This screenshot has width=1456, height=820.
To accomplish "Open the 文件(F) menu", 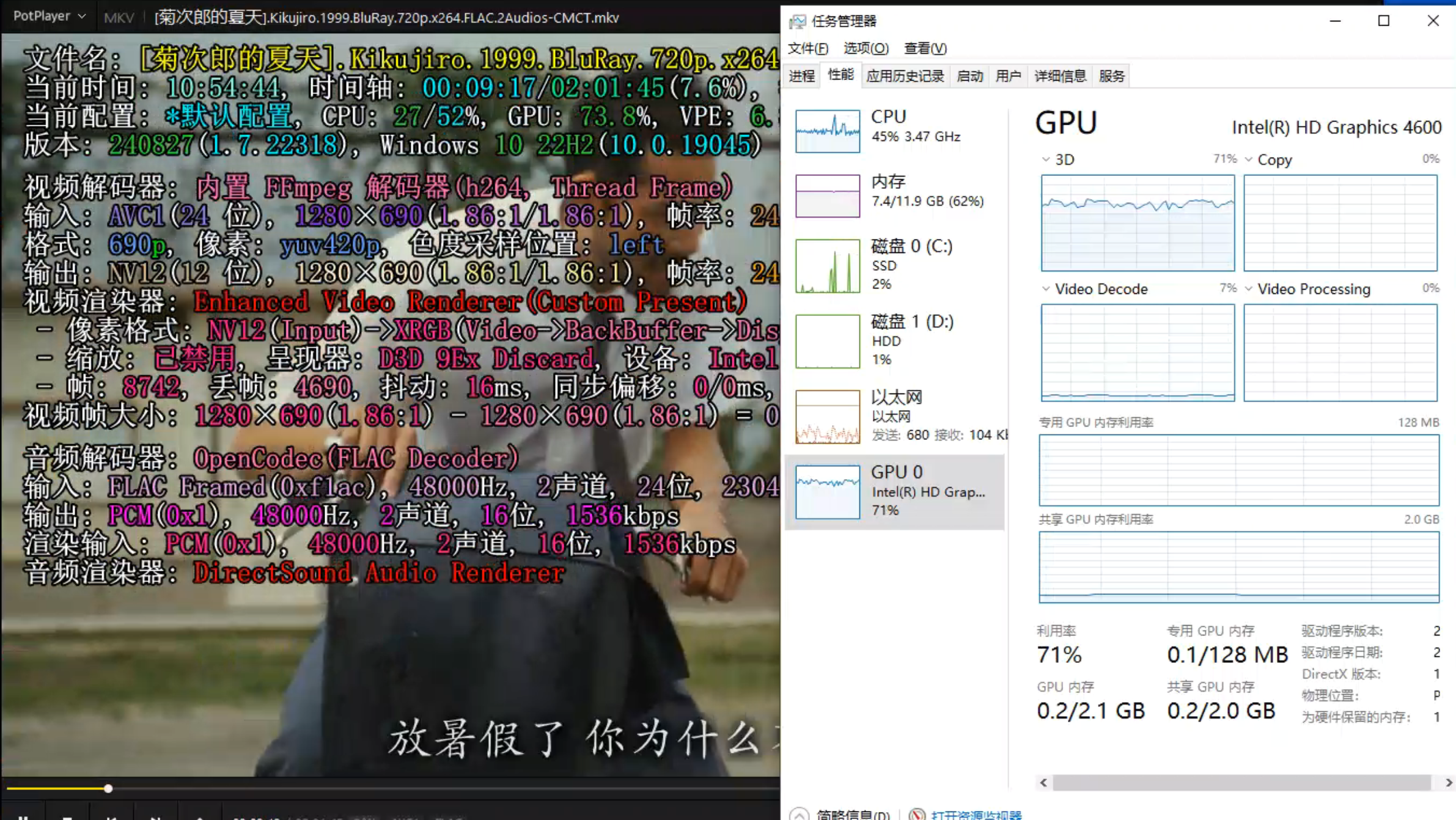I will (807, 48).
